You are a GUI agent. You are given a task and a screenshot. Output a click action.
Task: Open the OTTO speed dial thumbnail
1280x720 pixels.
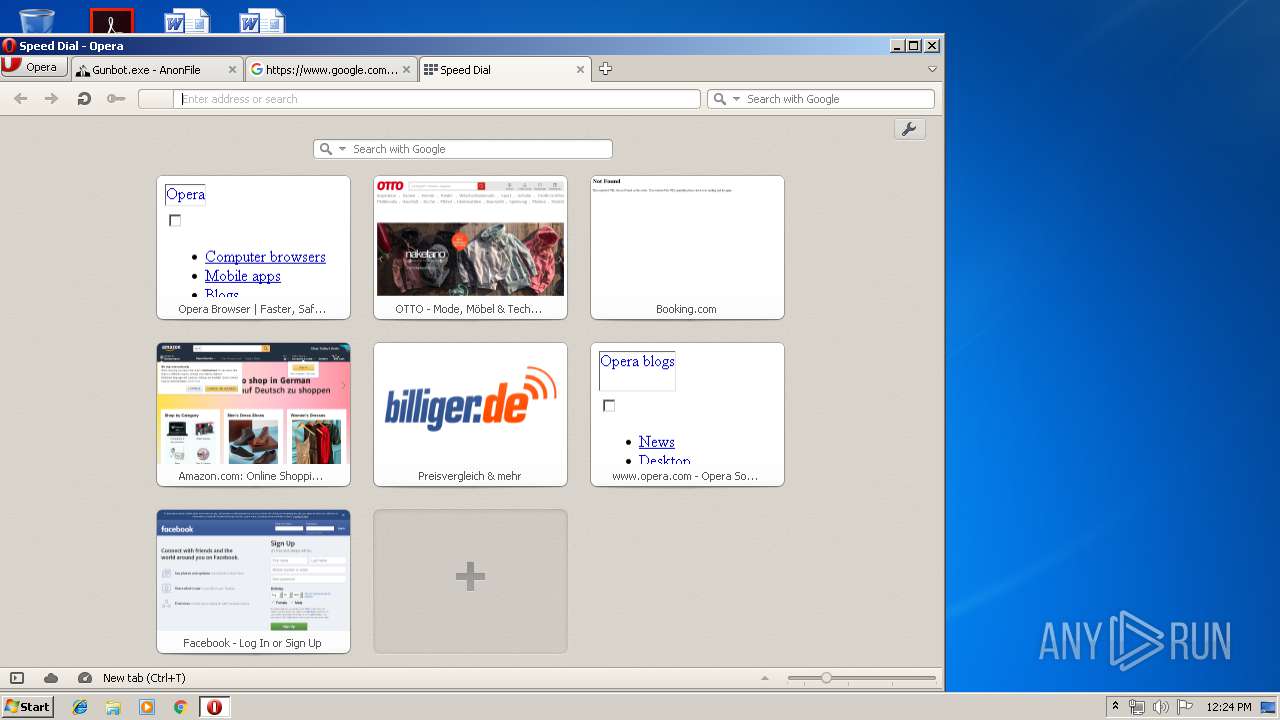coord(470,247)
